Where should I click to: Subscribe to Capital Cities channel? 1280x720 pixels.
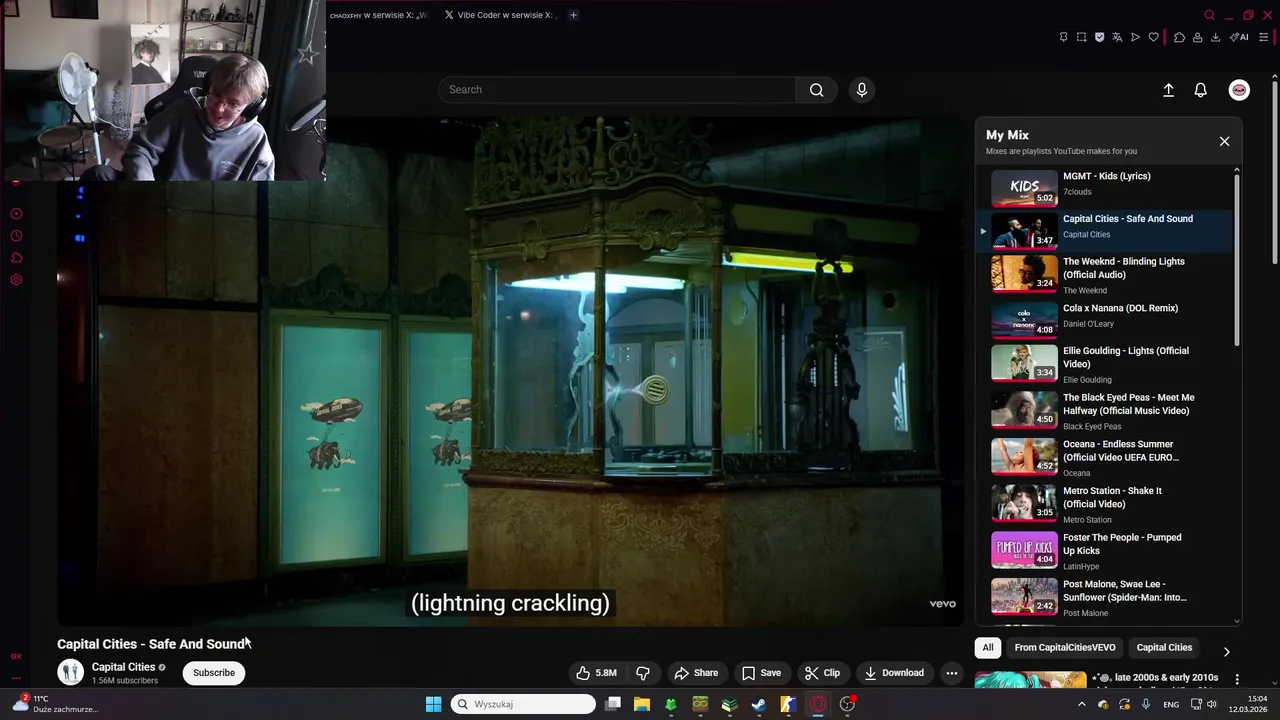tap(214, 673)
